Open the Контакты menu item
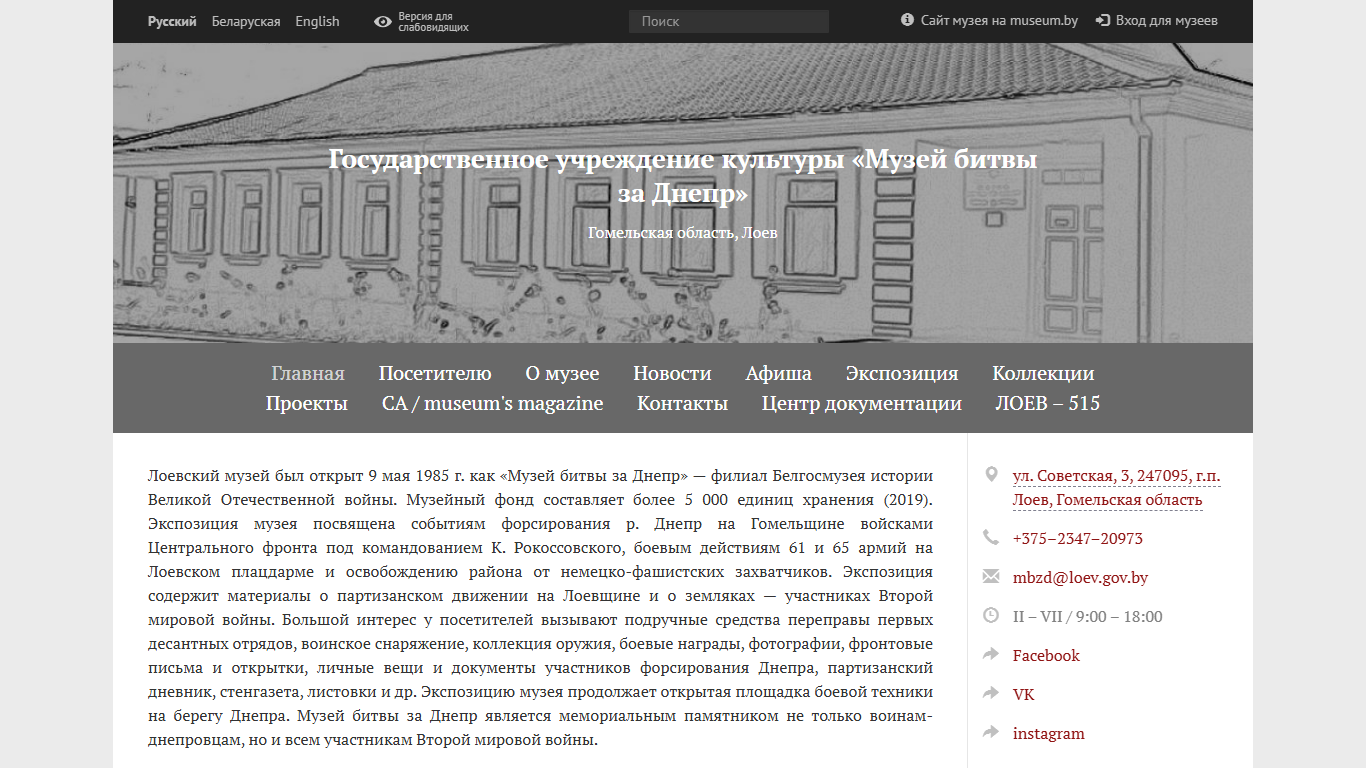This screenshot has height=768, width=1366. (682, 404)
